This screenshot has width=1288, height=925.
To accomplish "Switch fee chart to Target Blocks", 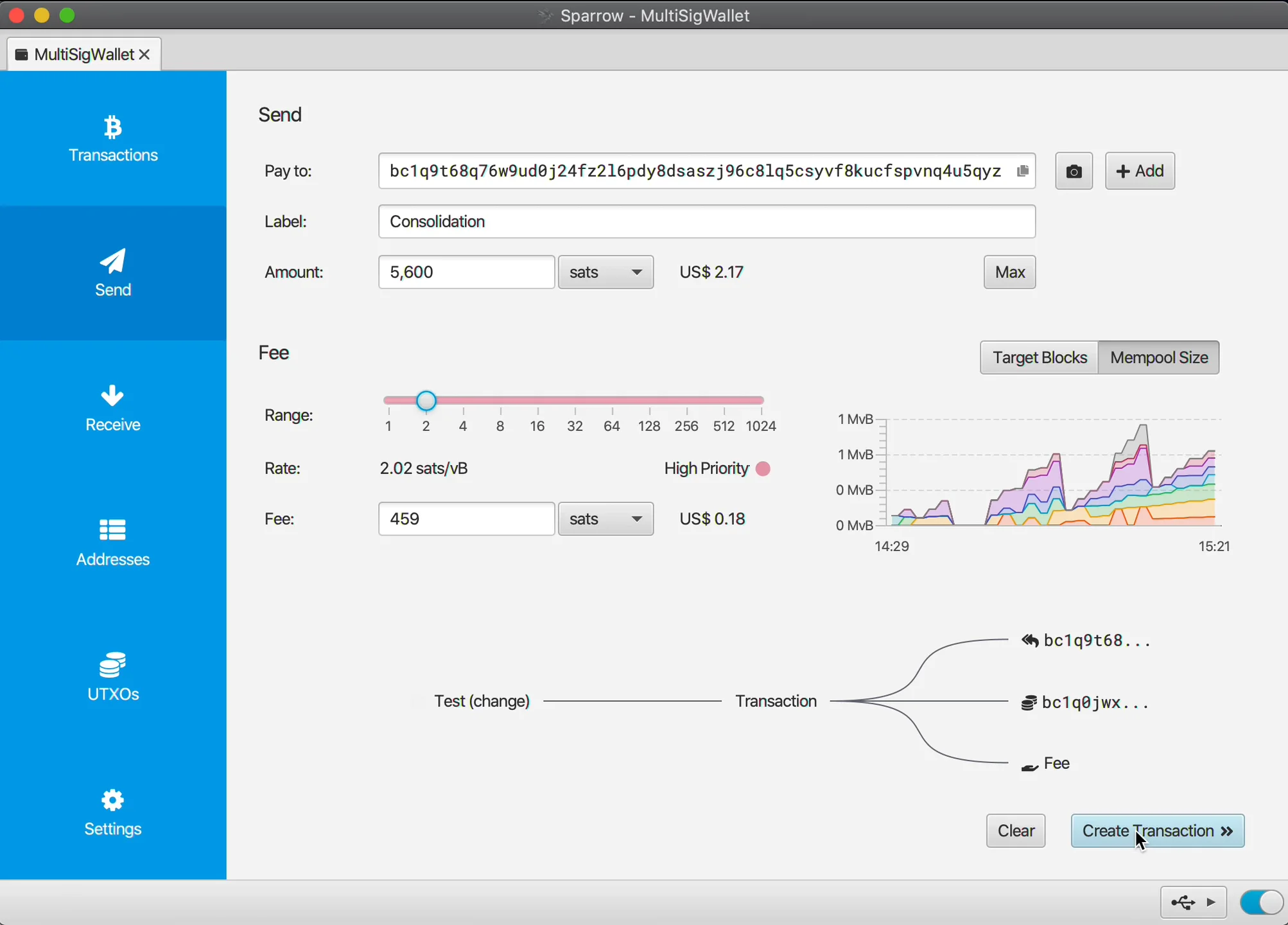I will [1039, 358].
